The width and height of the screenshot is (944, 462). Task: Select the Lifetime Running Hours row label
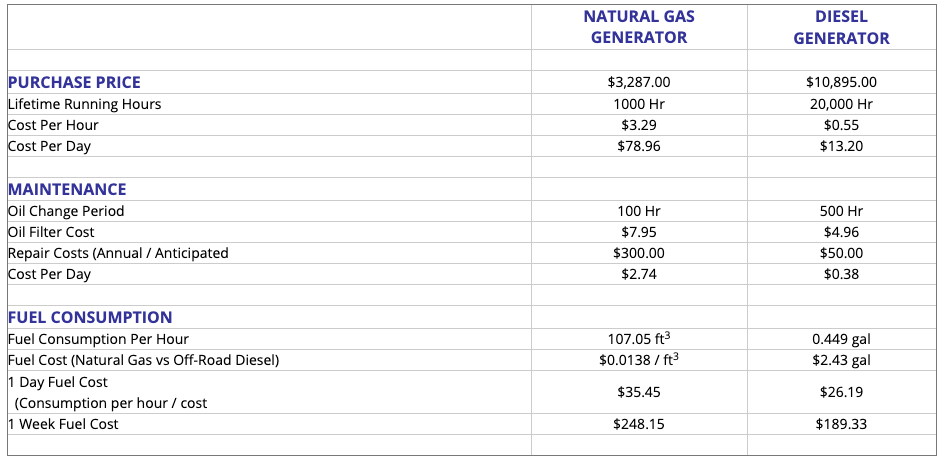(84, 104)
